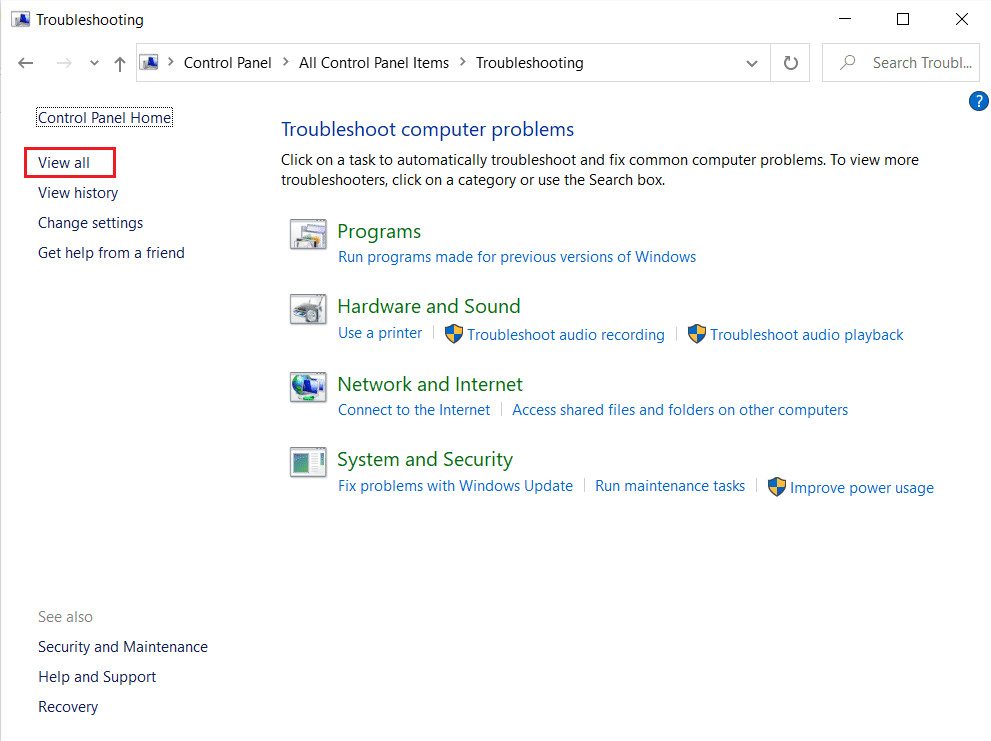Click Troubleshoot audio playback
Image resolution: width=991 pixels, height=741 pixels.
(x=806, y=334)
